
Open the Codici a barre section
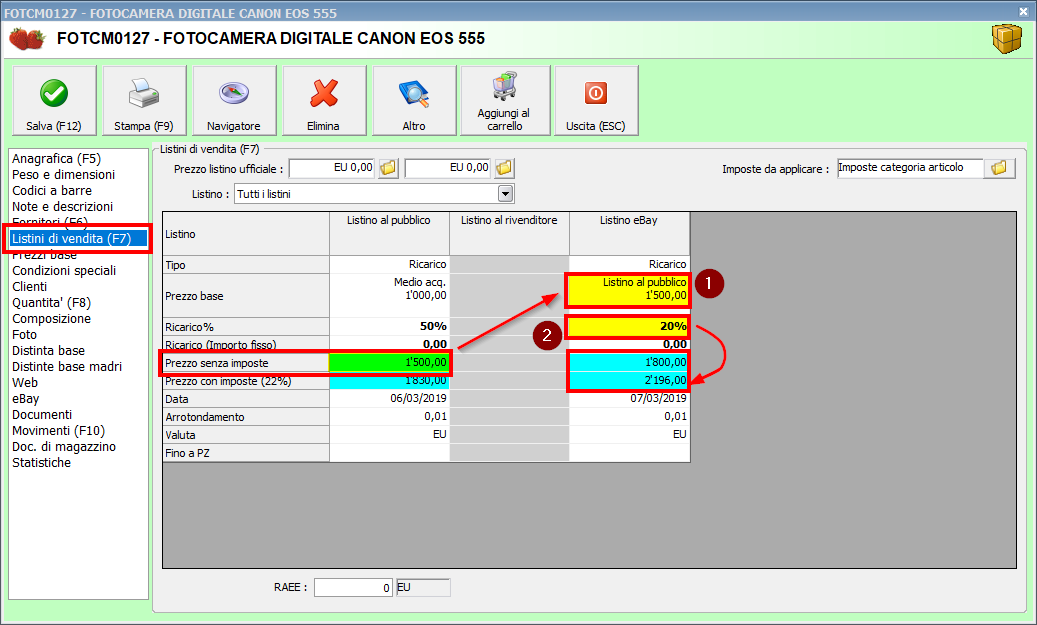tap(52, 190)
